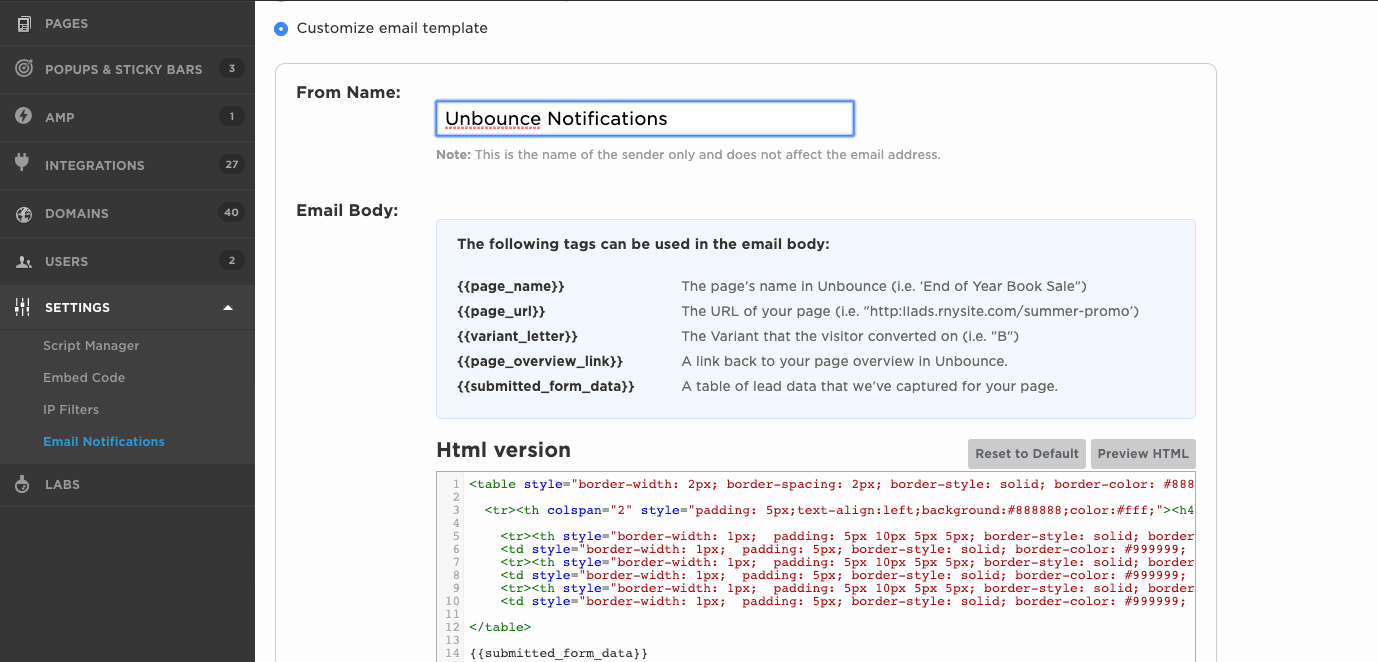
Task: Click the Domains globe icon
Action: tap(23, 213)
